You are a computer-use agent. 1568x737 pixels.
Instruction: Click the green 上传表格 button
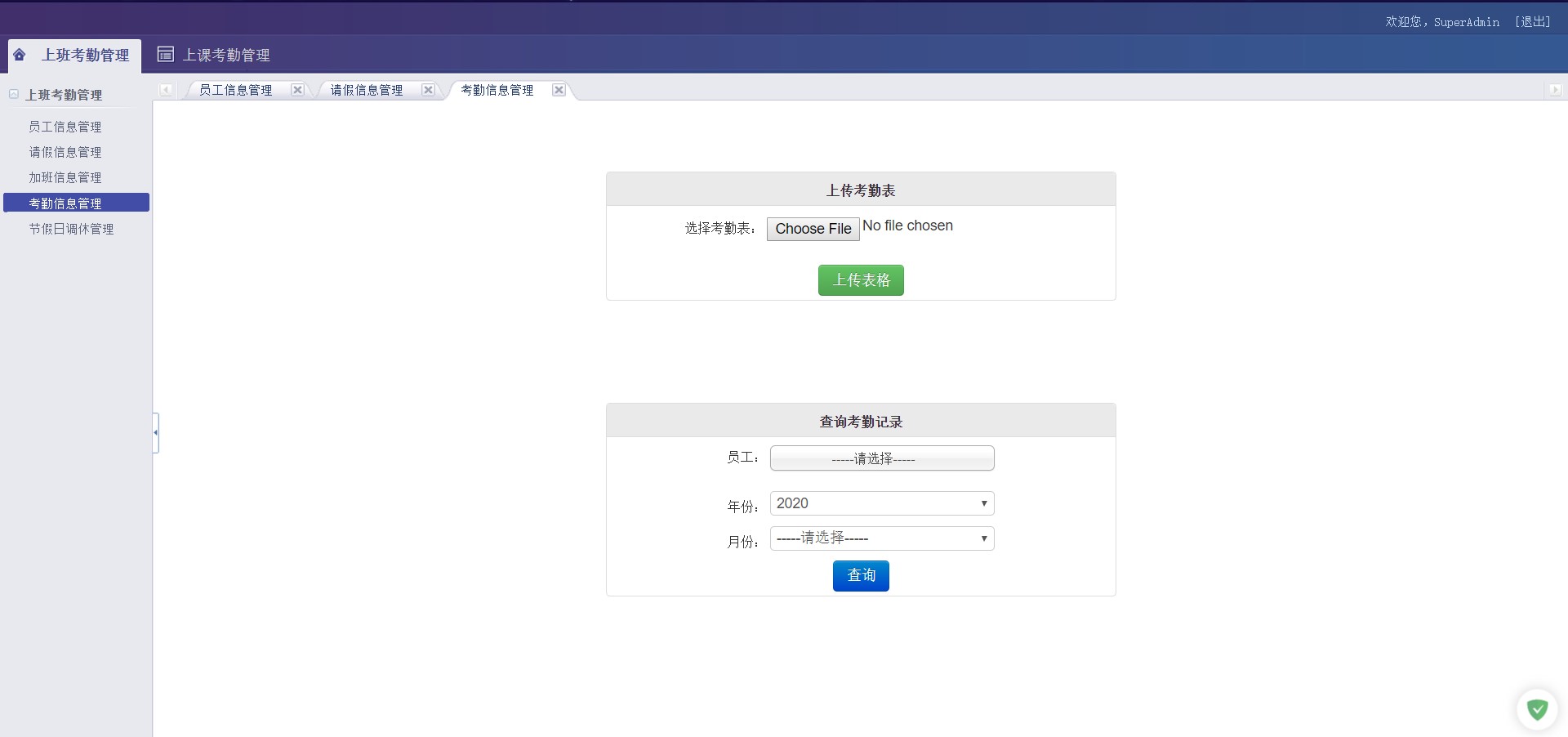861,280
